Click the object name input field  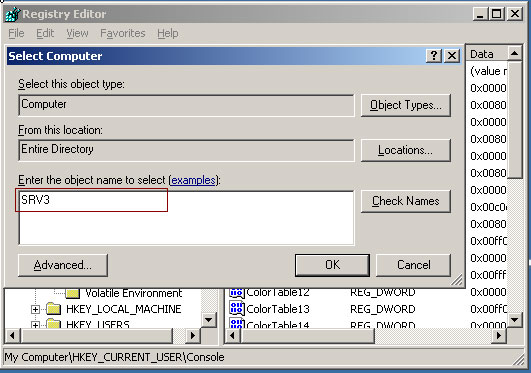coord(186,217)
